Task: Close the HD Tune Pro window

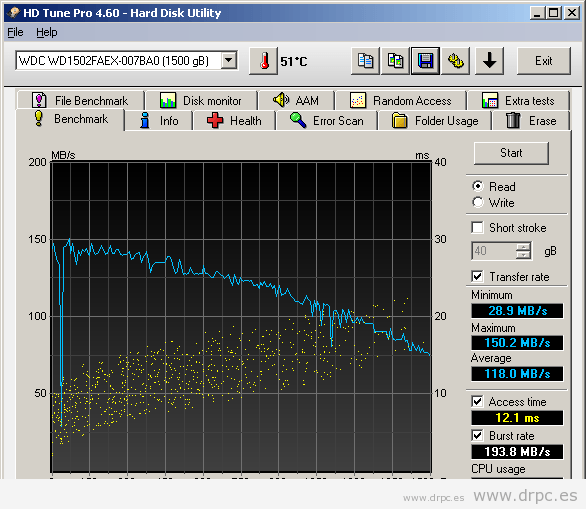Action: pos(572,13)
